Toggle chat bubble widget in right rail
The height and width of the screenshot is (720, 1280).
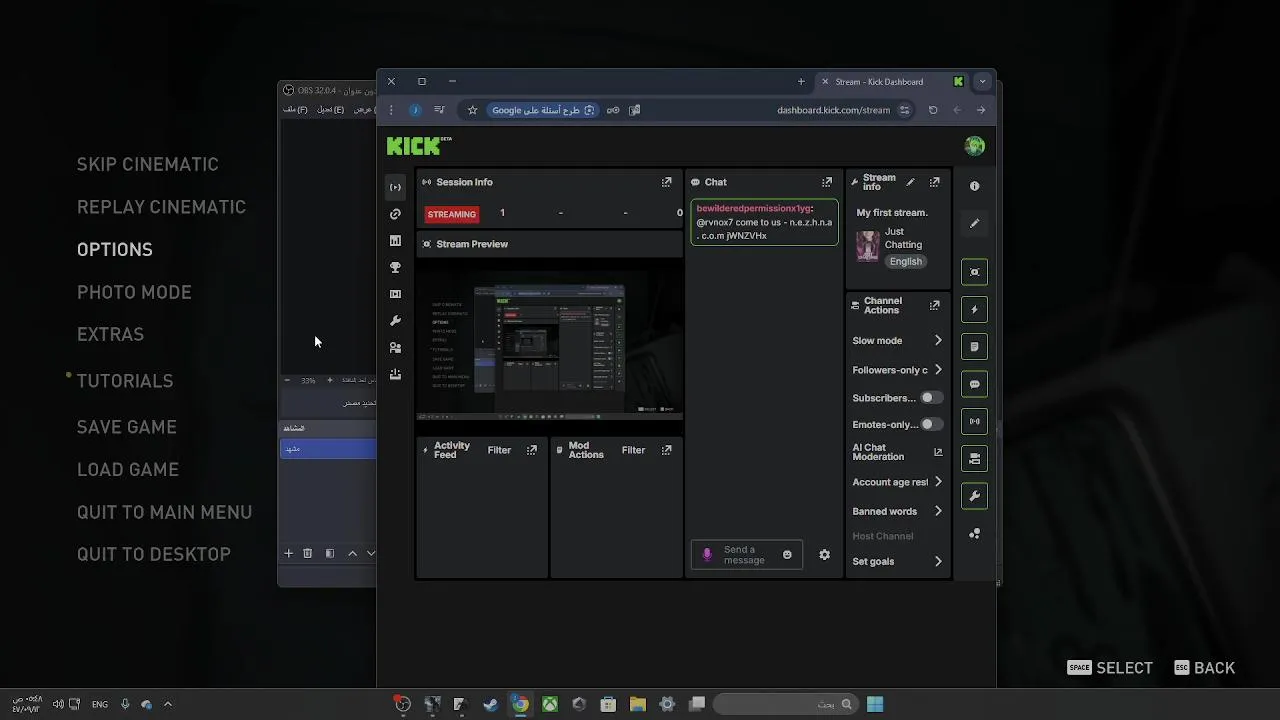[974, 384]
